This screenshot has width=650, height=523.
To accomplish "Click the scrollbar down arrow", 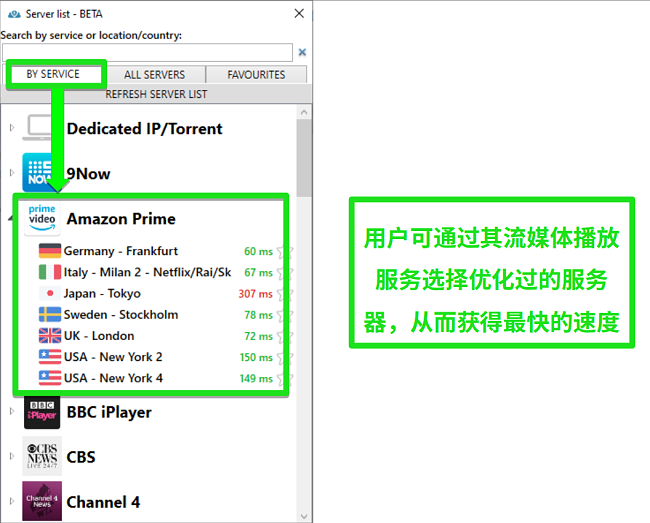I will coord(304,516).
